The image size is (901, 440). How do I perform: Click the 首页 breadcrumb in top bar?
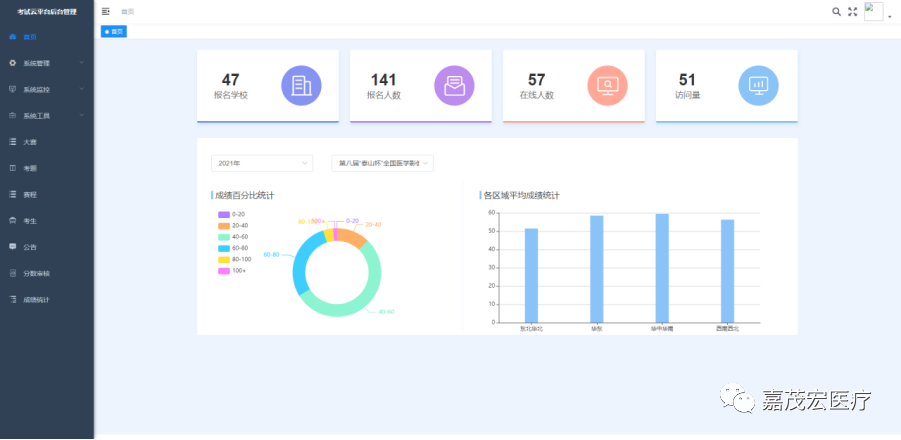click(x=128, y=11)
